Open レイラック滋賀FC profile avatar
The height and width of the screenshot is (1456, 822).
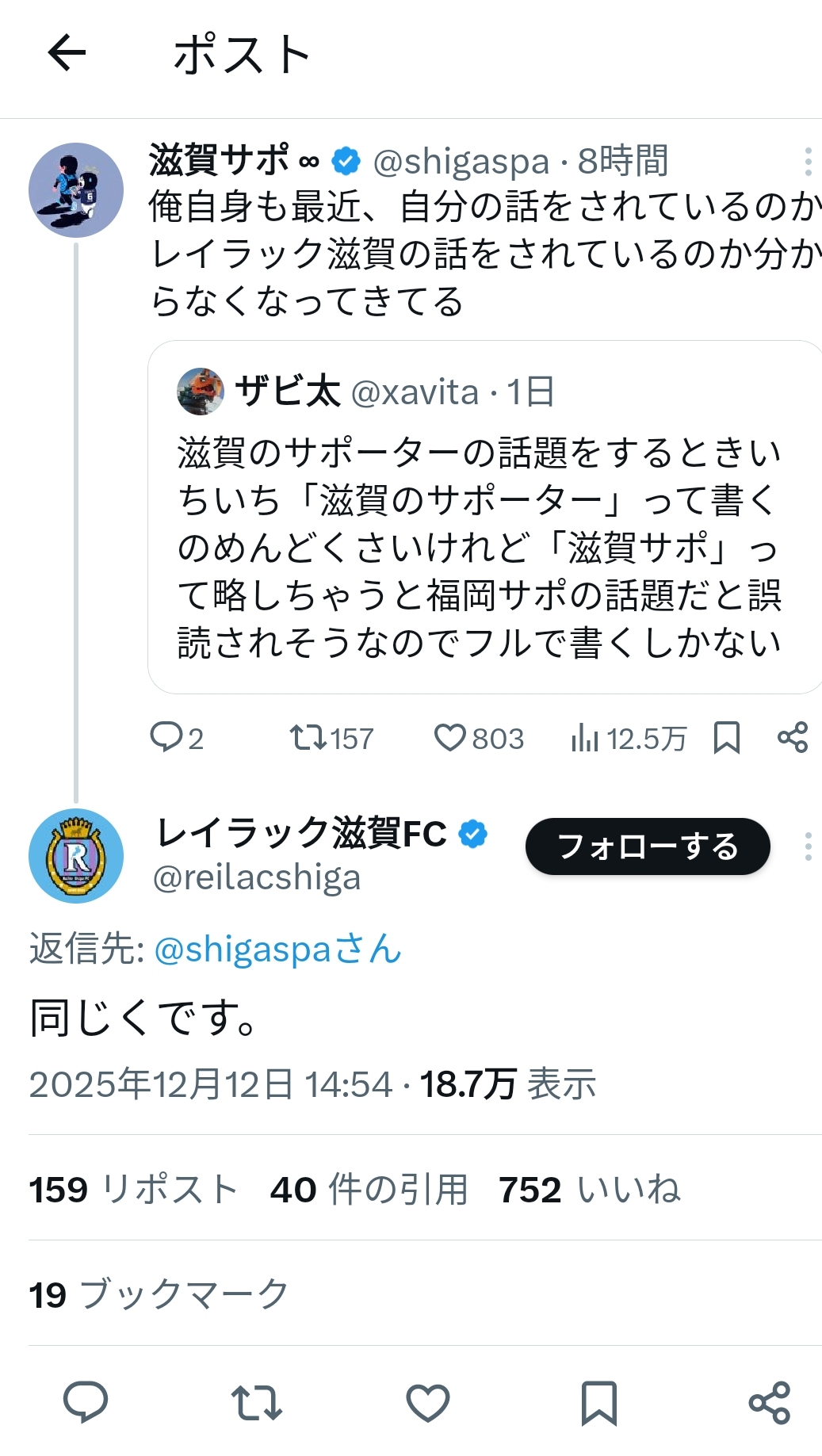pos(76,856)
